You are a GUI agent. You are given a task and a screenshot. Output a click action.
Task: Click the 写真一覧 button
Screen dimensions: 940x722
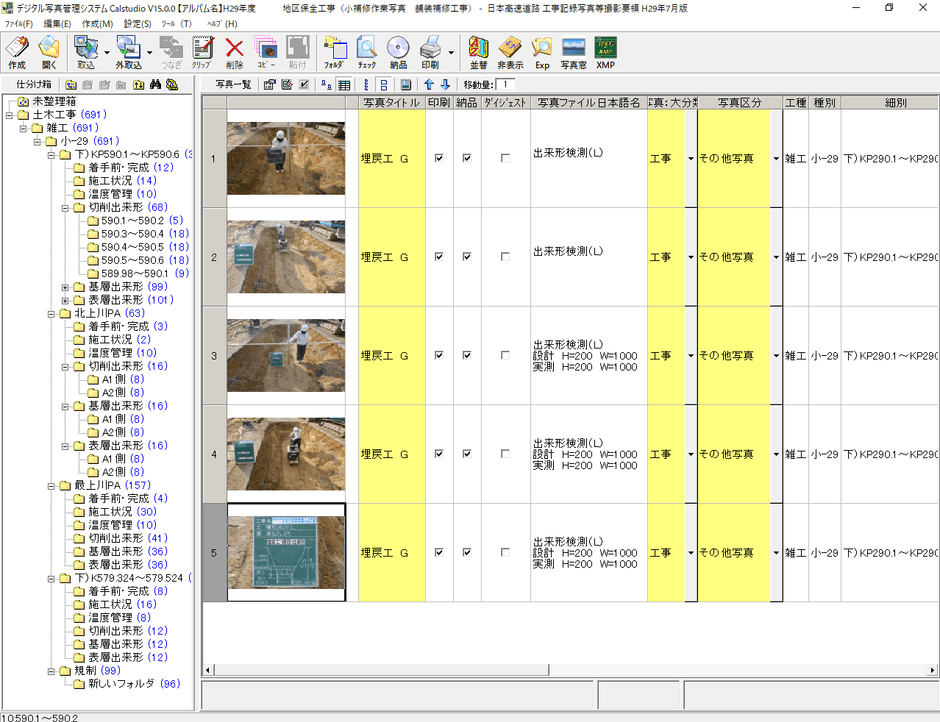pyautogui.click(x=232, y=85)
